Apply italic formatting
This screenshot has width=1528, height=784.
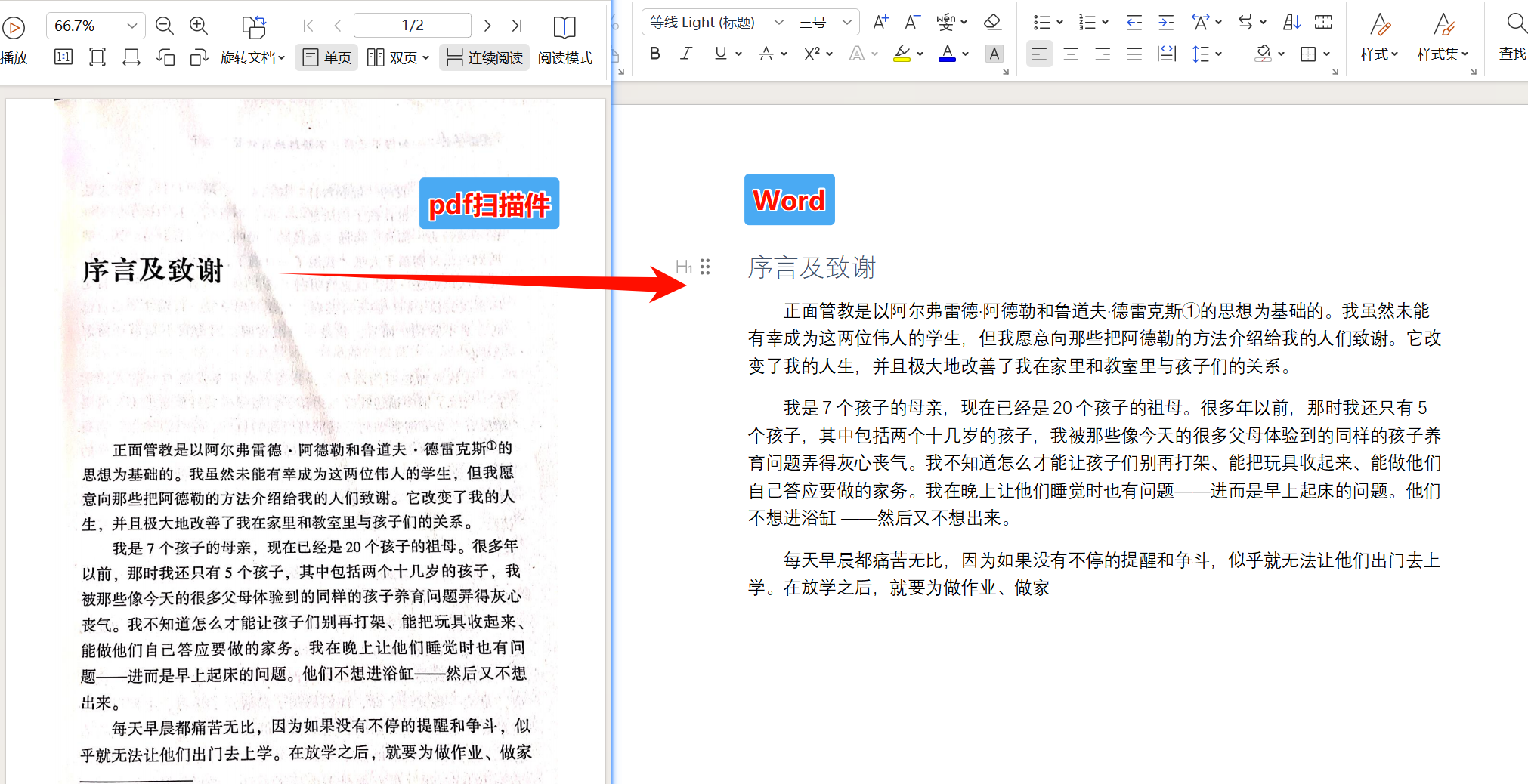coord(686,53)
